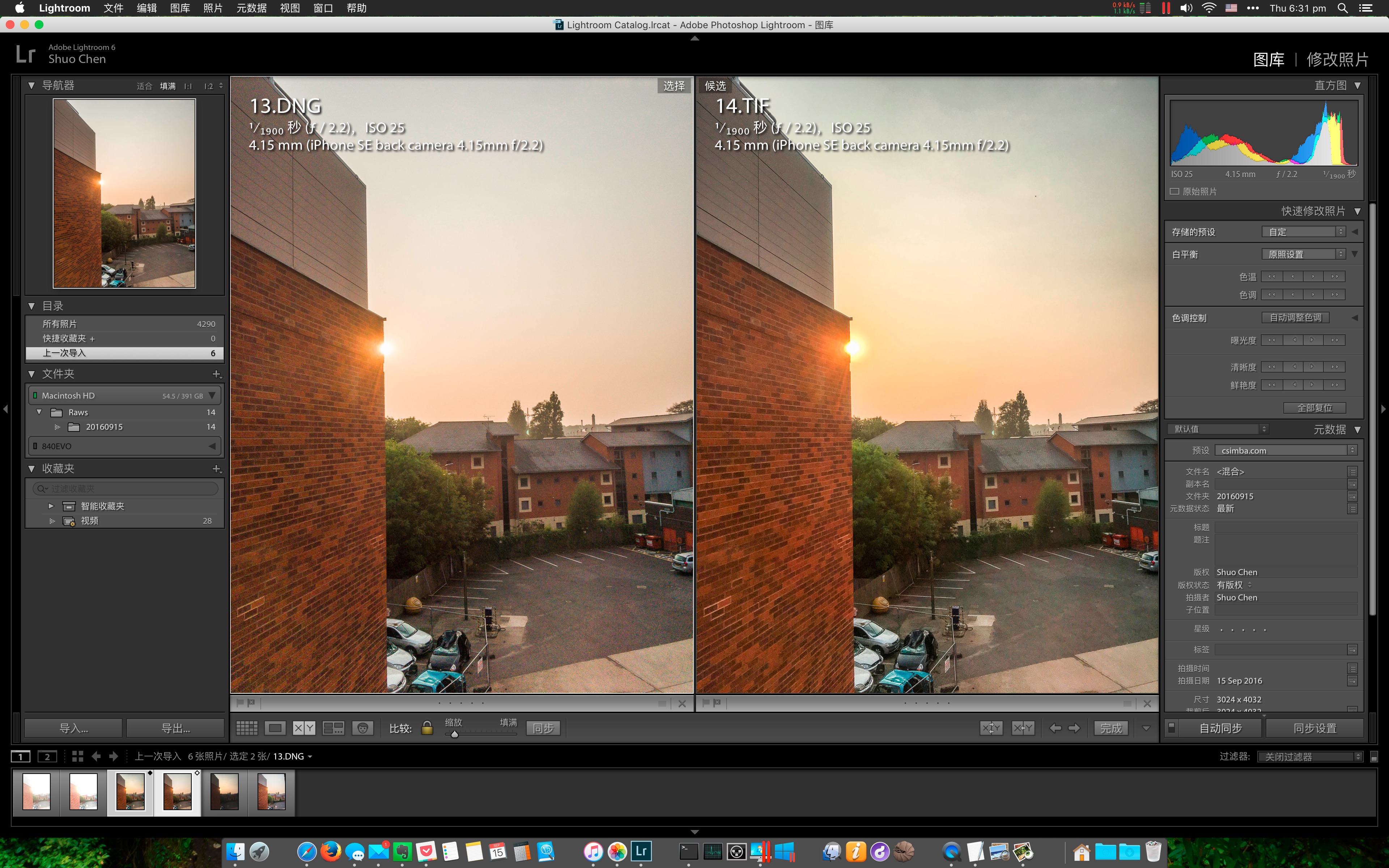This screenshot has height=868, width=1389.
Task: Click second window display button 2
Action: (47, 756)
